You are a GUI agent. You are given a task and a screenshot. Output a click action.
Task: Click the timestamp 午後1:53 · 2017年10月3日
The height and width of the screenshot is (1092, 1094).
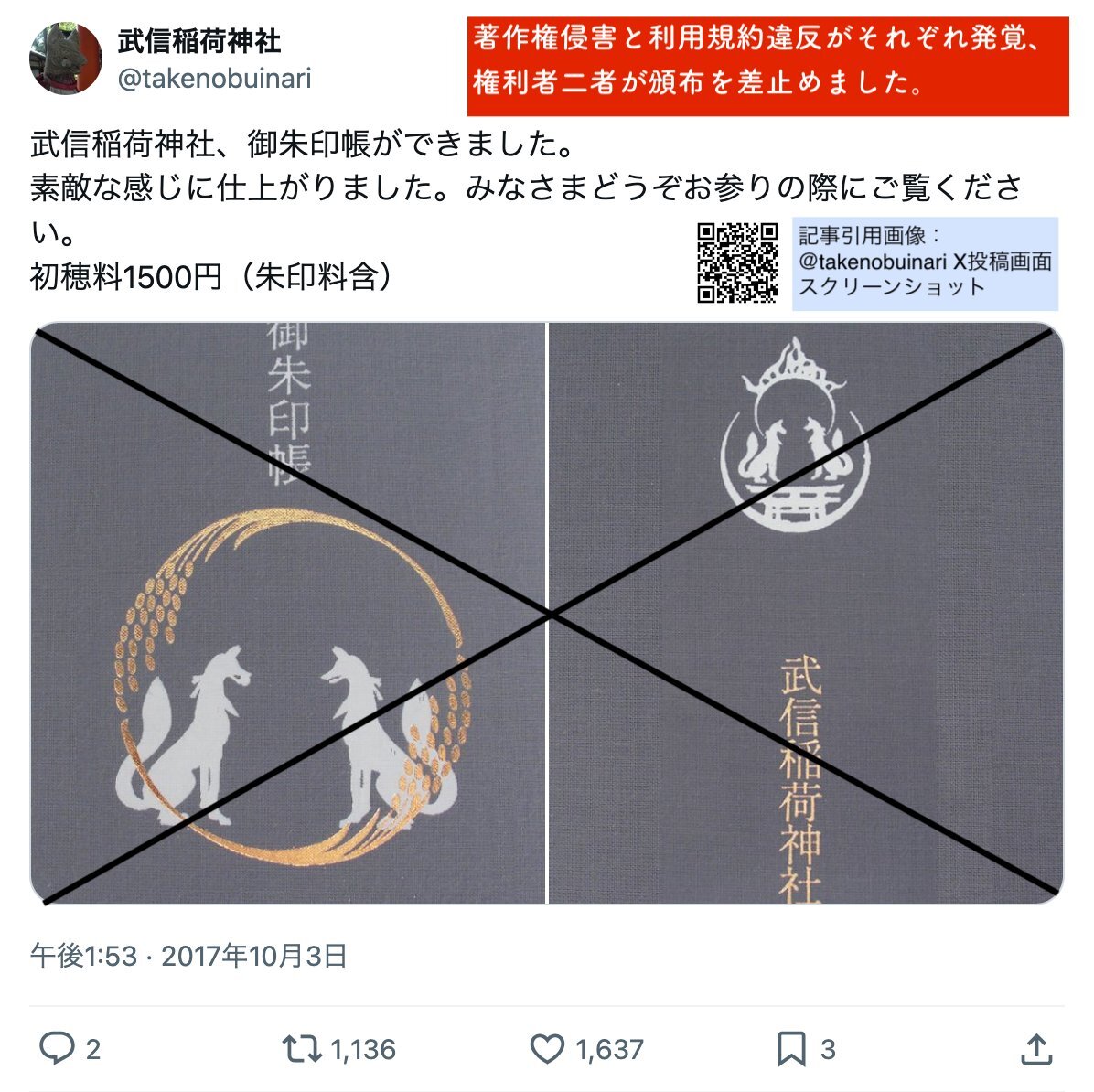(188, 955)
